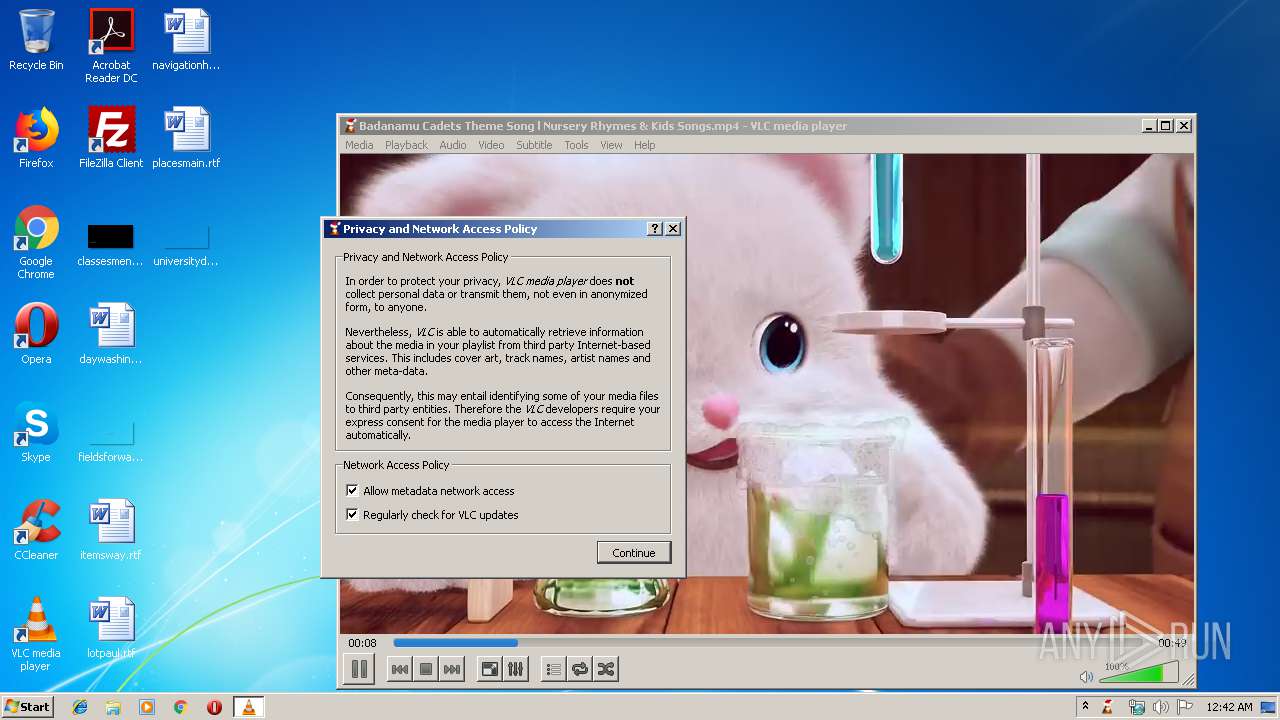Open Recycle Bin desktop icon
1280x720 pixels.
click(36, 41)
